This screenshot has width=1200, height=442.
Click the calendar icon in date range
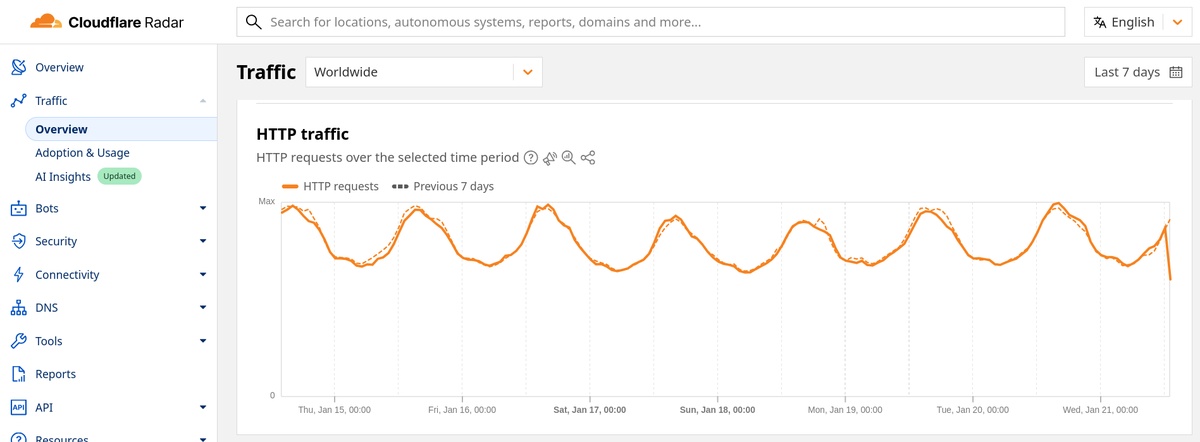tap(1175, 72)
